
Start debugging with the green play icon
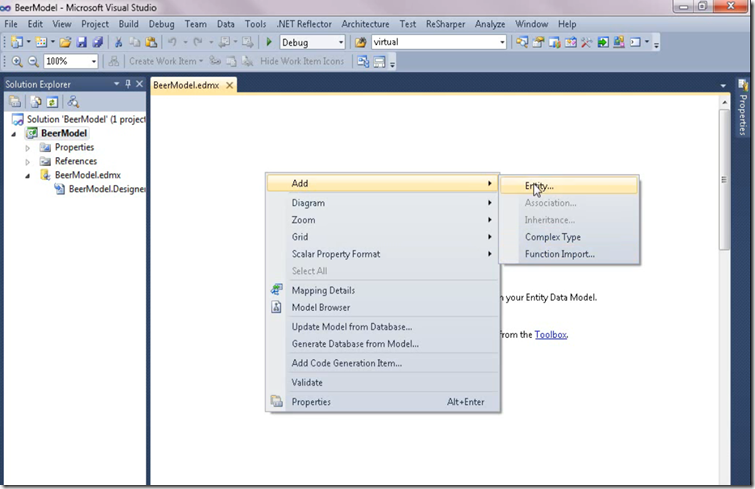269,42
